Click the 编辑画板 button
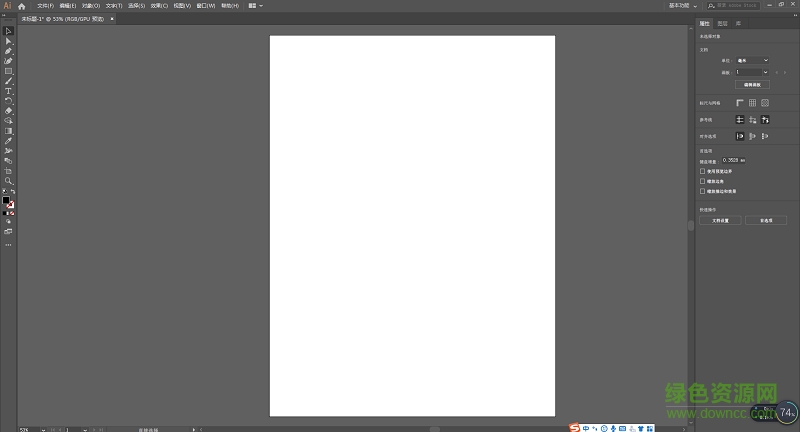This screenshot has width=800, height=432. pyautogui.click(x=751, y=85)
